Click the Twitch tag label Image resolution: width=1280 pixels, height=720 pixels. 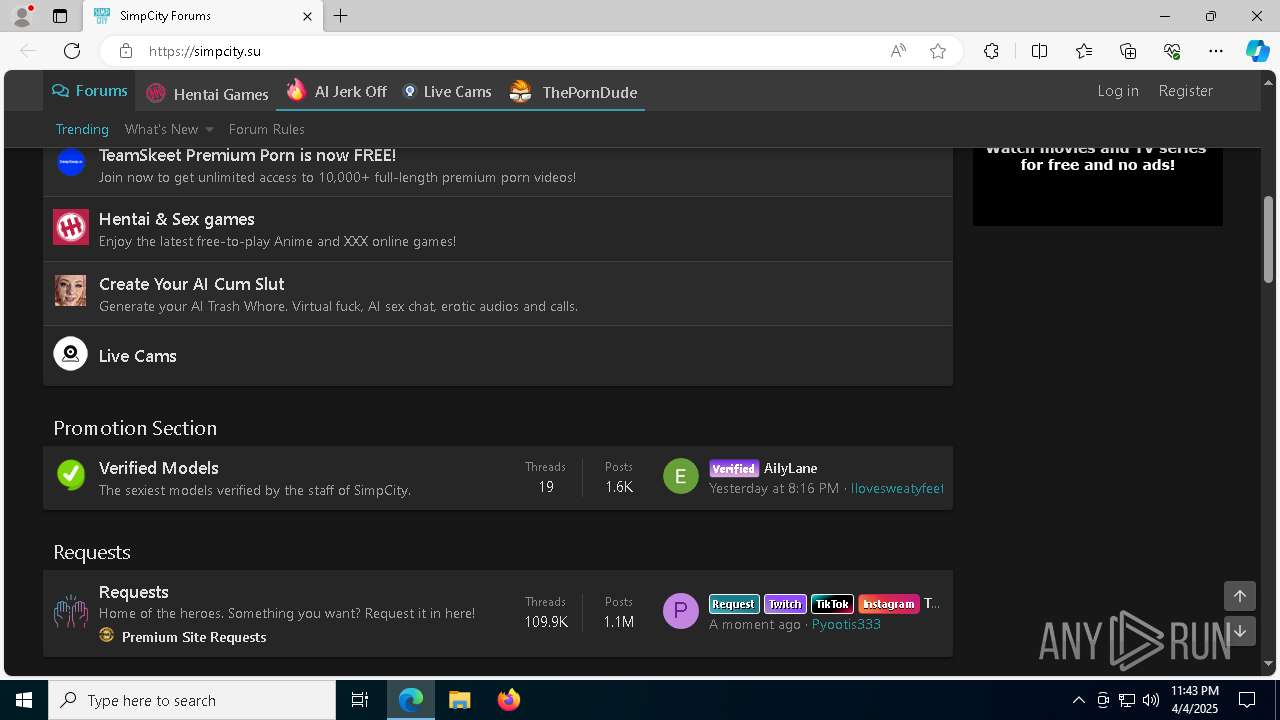point(785,604)
